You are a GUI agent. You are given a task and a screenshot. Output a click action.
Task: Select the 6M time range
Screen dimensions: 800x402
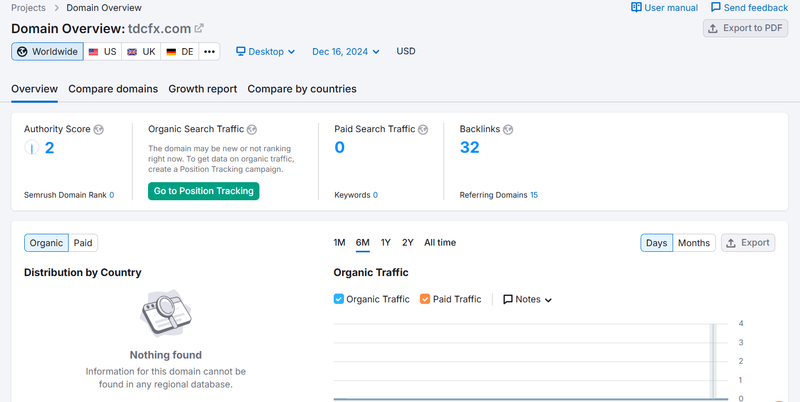[363, 242]
